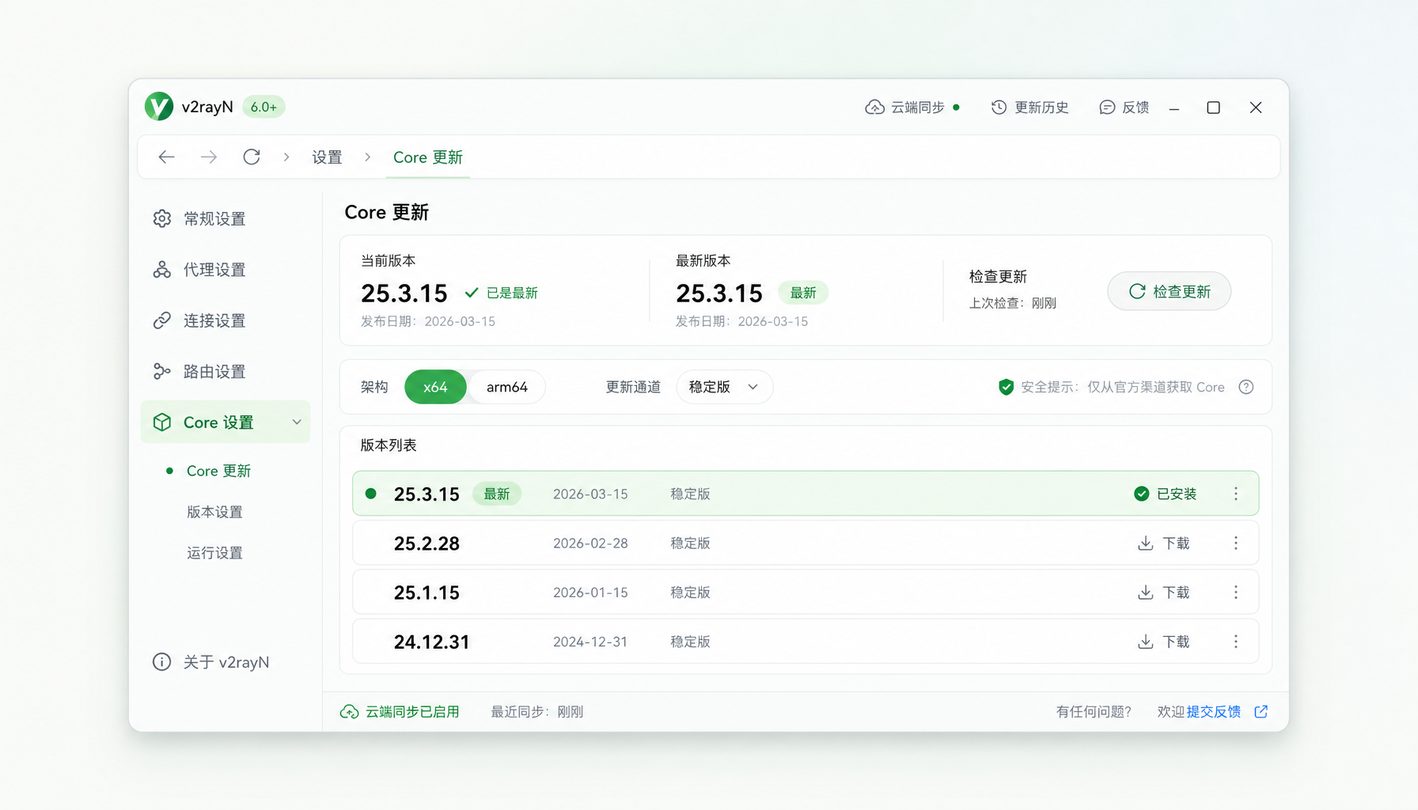Download version 25.1.15
Viewport: 1418px width, 810px height.
click(x=1164, y=592)
